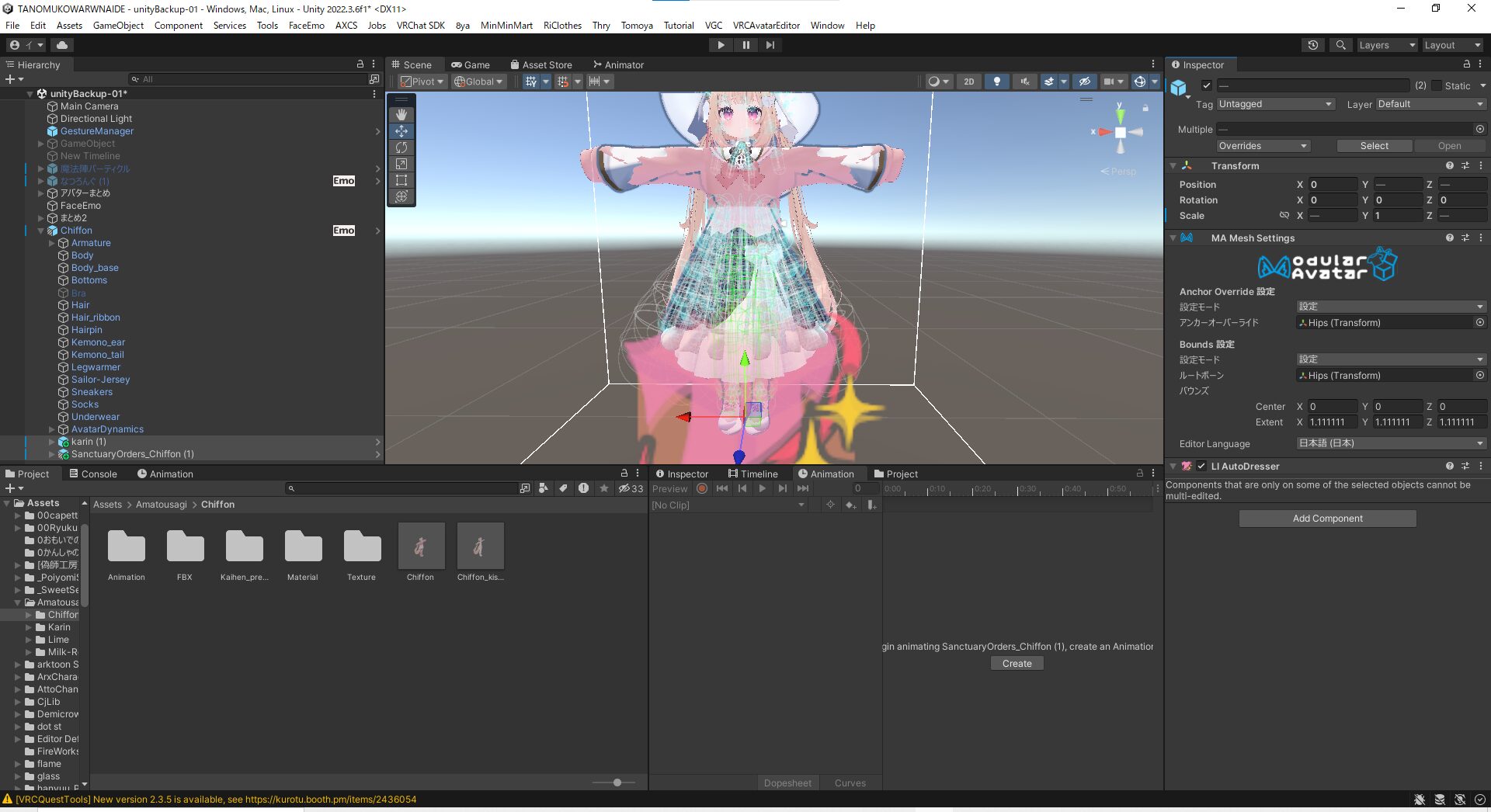
Task: Open the Layers dropdown
Action: pos(1386,45)
